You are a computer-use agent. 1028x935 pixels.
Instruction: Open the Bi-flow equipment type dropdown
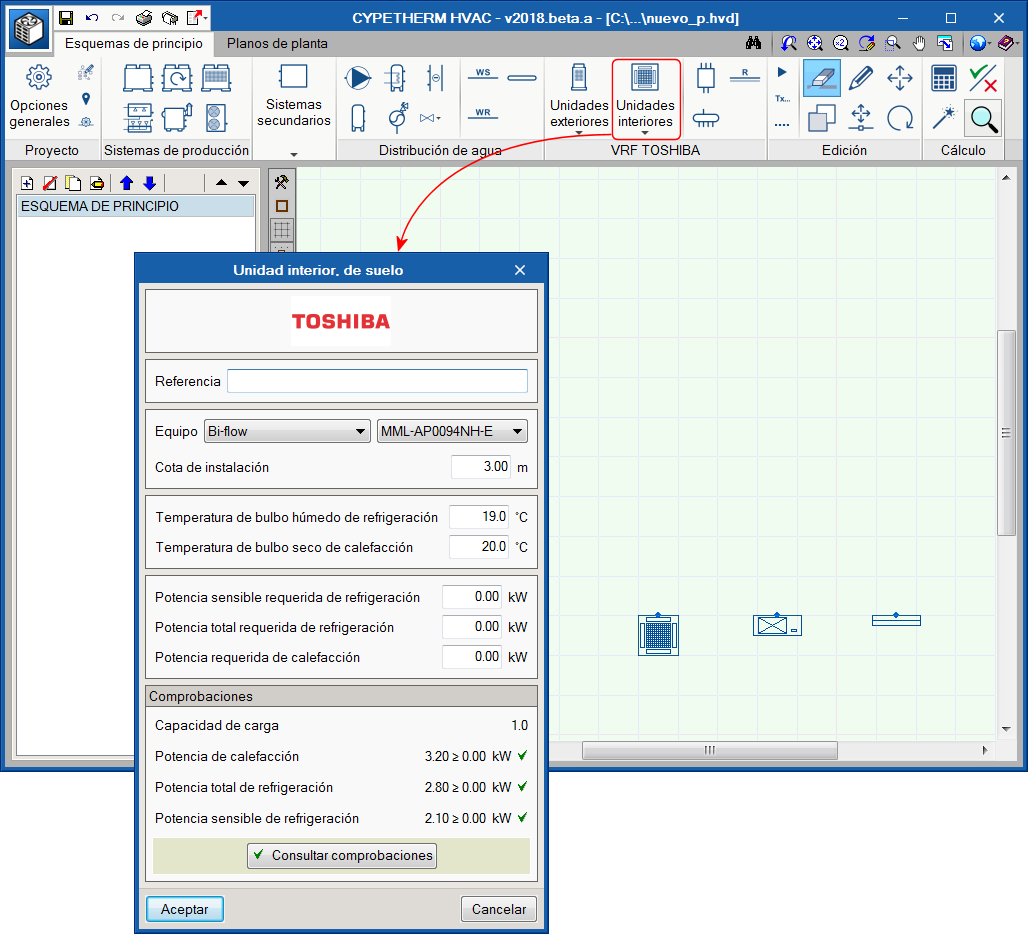(x=286, y=431)
